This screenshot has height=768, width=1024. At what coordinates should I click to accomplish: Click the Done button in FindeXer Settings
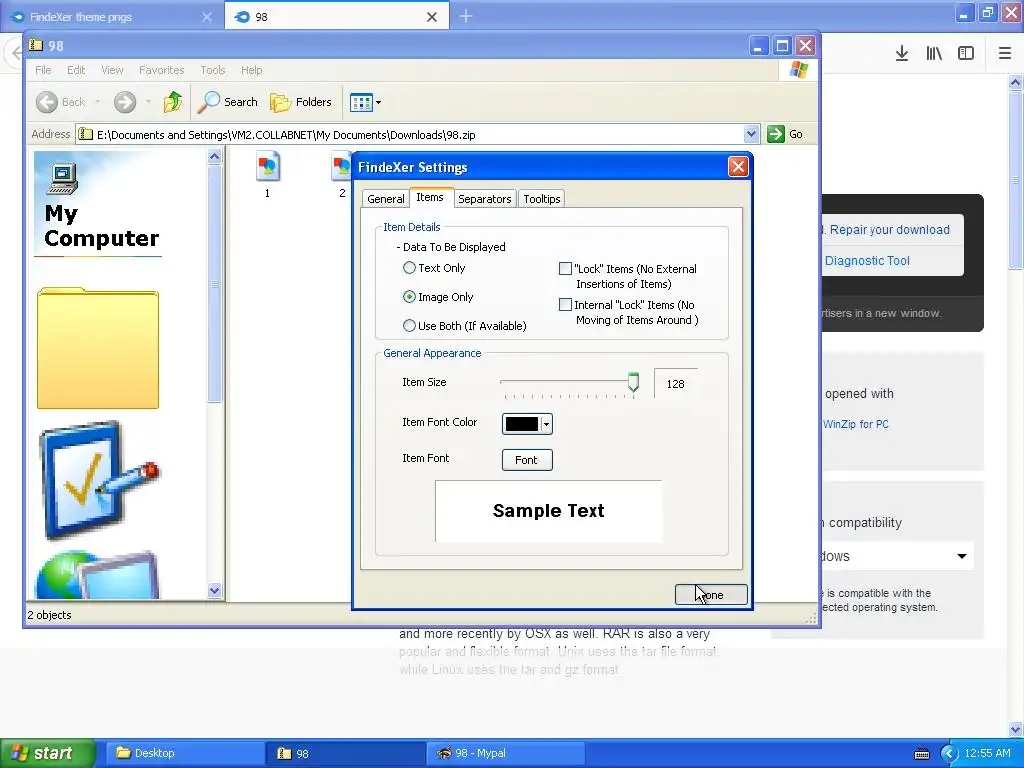pos(711,595)
